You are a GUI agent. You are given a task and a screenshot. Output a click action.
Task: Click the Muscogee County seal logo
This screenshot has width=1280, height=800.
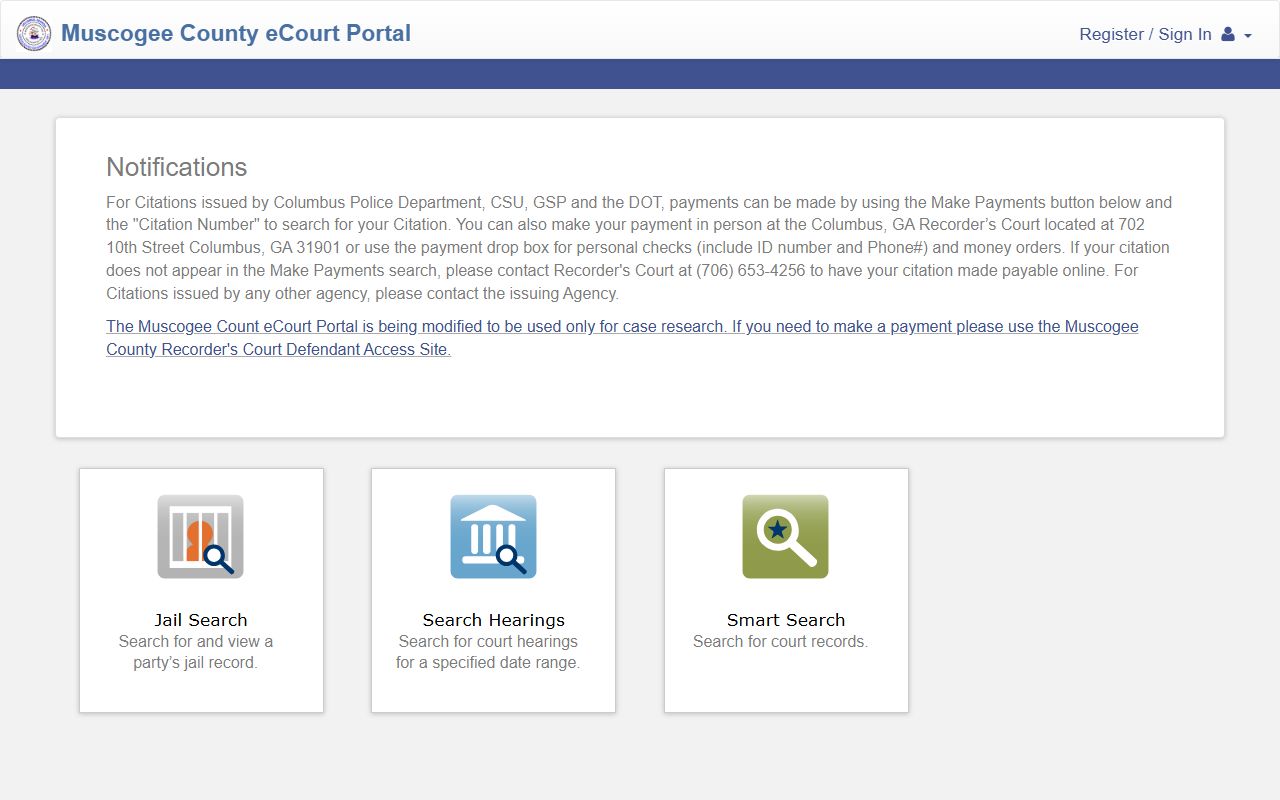point(34,33)
